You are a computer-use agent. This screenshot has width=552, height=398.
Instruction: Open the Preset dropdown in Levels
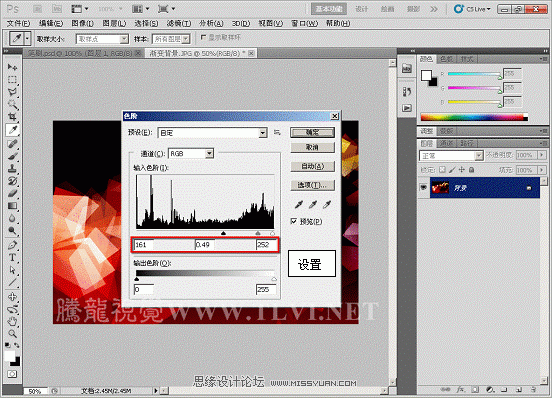[x=212, y=133]
